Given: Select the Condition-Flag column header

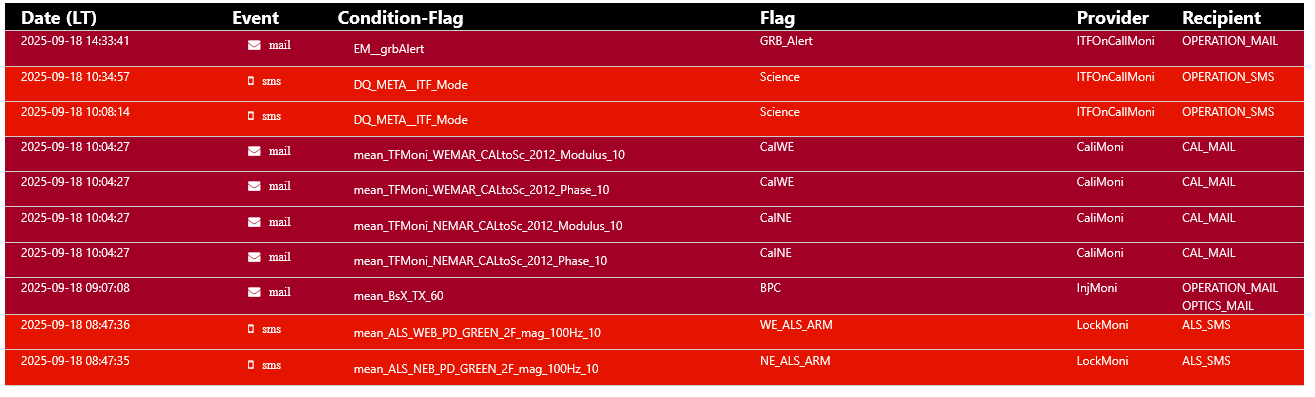Looking at the screenshot, I should coord(400,17).
